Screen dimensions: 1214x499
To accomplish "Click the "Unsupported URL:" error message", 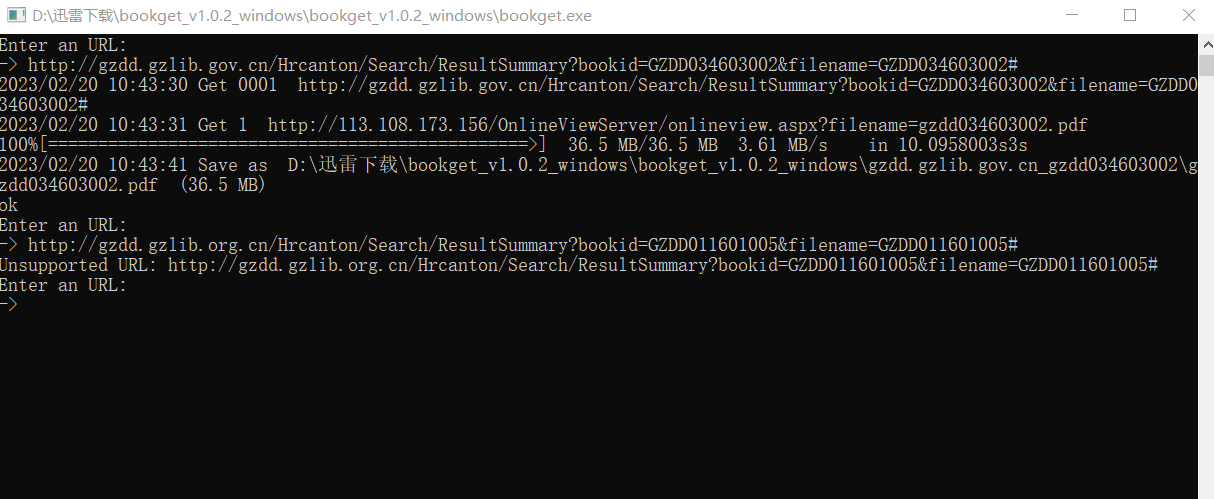I will tap(79, 265).
